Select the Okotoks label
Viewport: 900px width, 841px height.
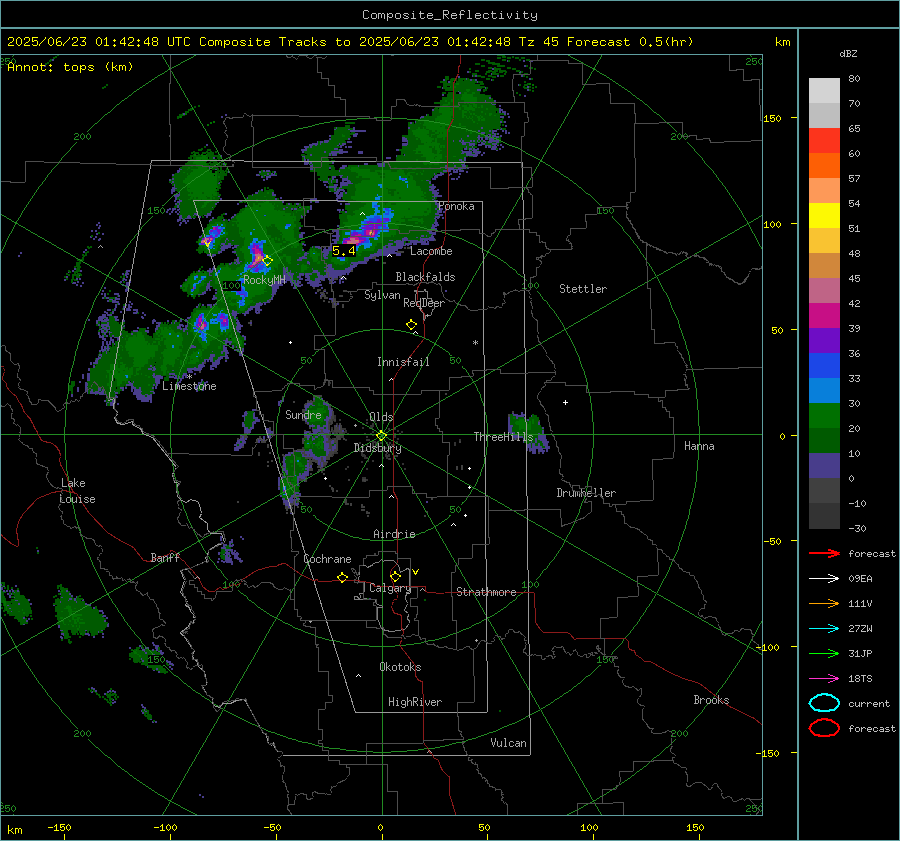coord(400,667)
